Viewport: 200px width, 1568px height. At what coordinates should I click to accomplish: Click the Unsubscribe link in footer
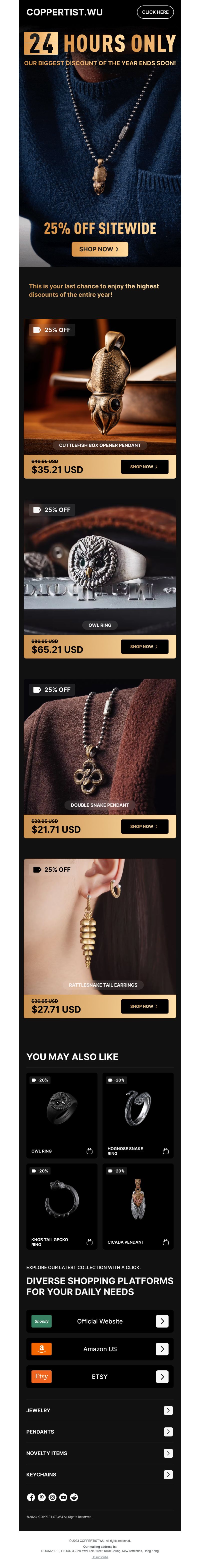[x=100, y=1557]
